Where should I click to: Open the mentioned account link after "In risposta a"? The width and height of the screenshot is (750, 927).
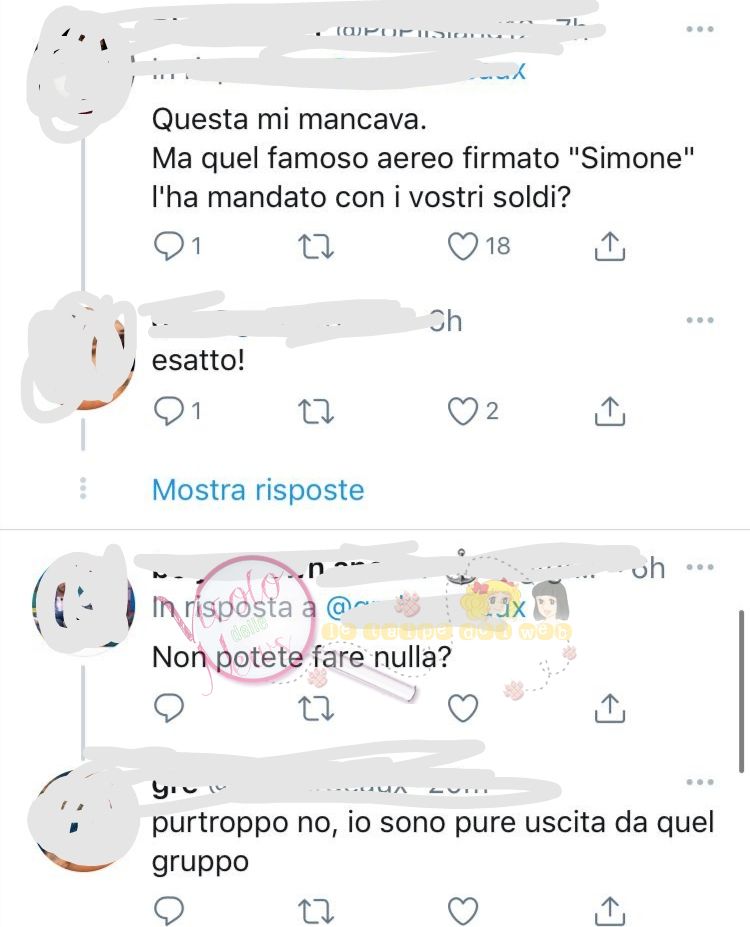coord(426,608)
